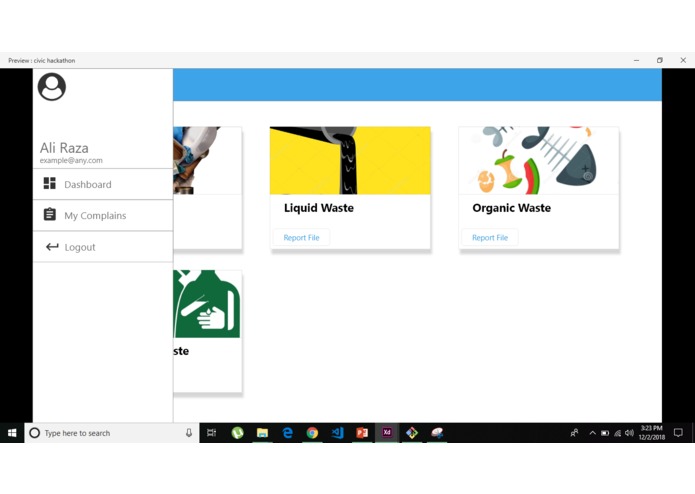Open the Liquid Waste card image
The width and height of the screenshot is (695, 494).
tap(350, 160)
